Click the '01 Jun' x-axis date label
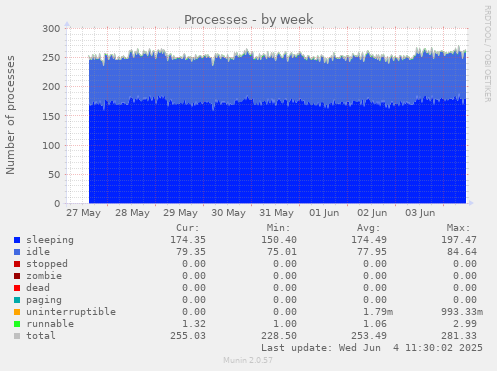 324,213
